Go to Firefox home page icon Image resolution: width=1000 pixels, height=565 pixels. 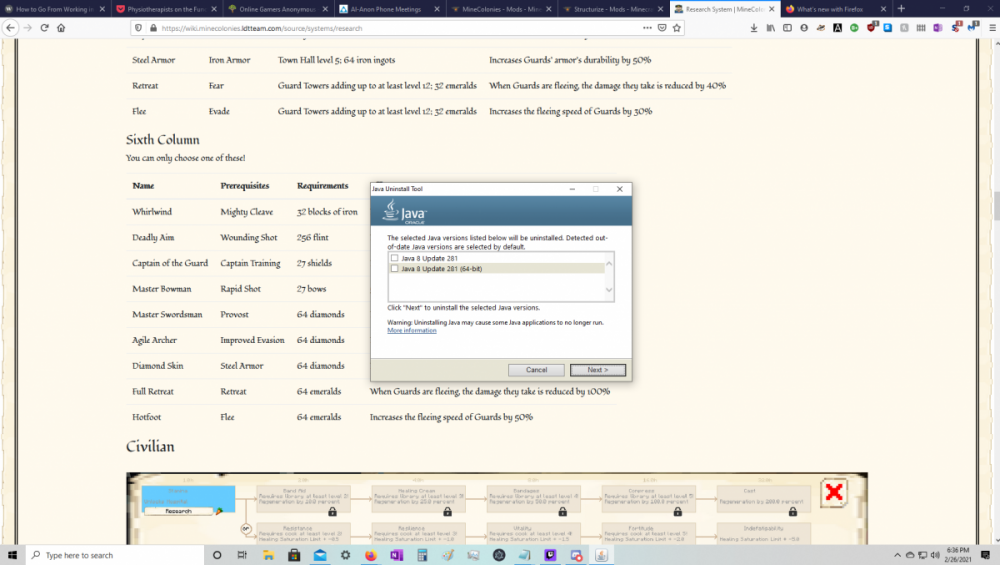coord(61,28)
